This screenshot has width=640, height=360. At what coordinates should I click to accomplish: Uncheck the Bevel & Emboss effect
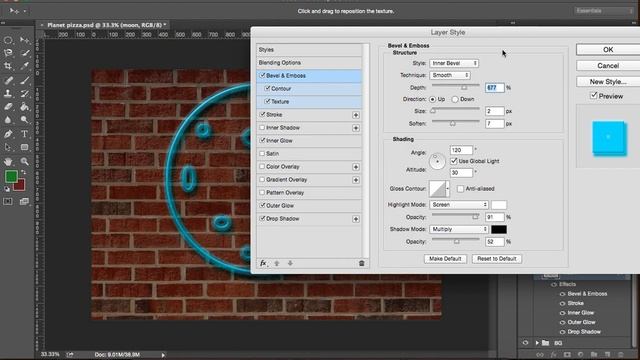point(262,76)
